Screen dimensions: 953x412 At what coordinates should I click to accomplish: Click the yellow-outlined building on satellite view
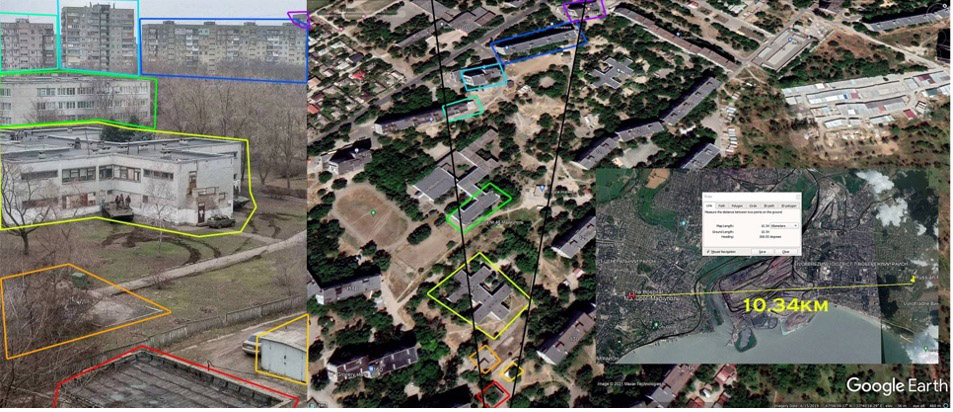(x=479, y=295)
